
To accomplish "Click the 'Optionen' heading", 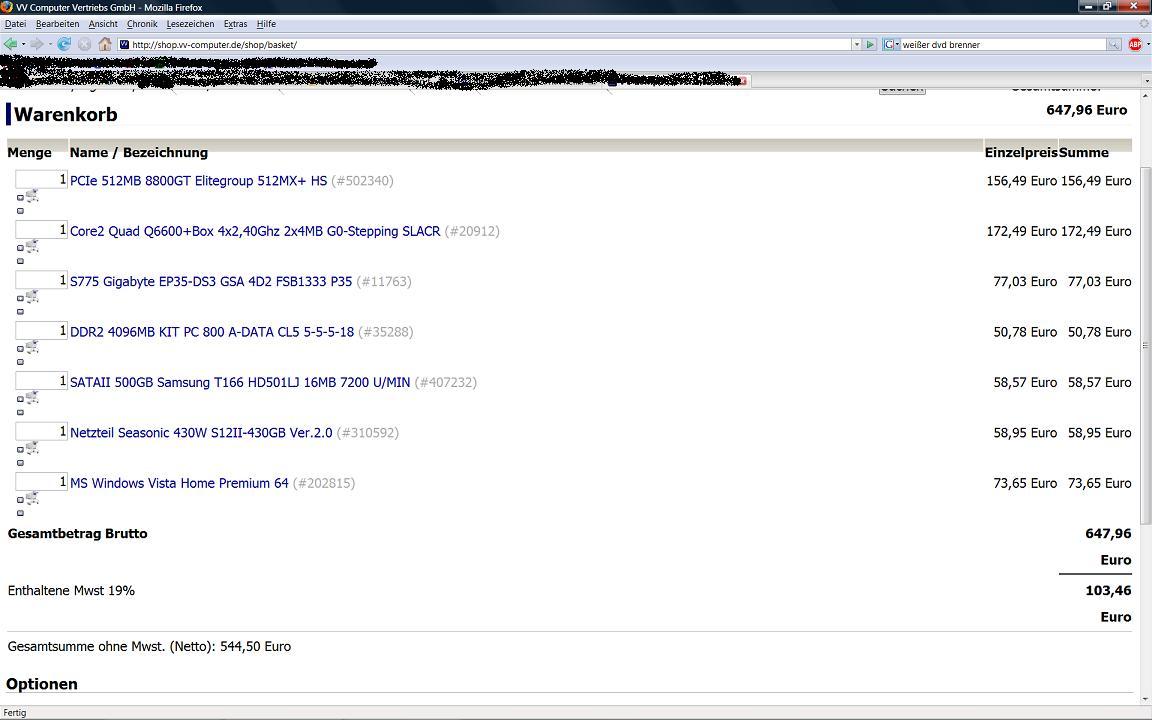I will (42, 684).
